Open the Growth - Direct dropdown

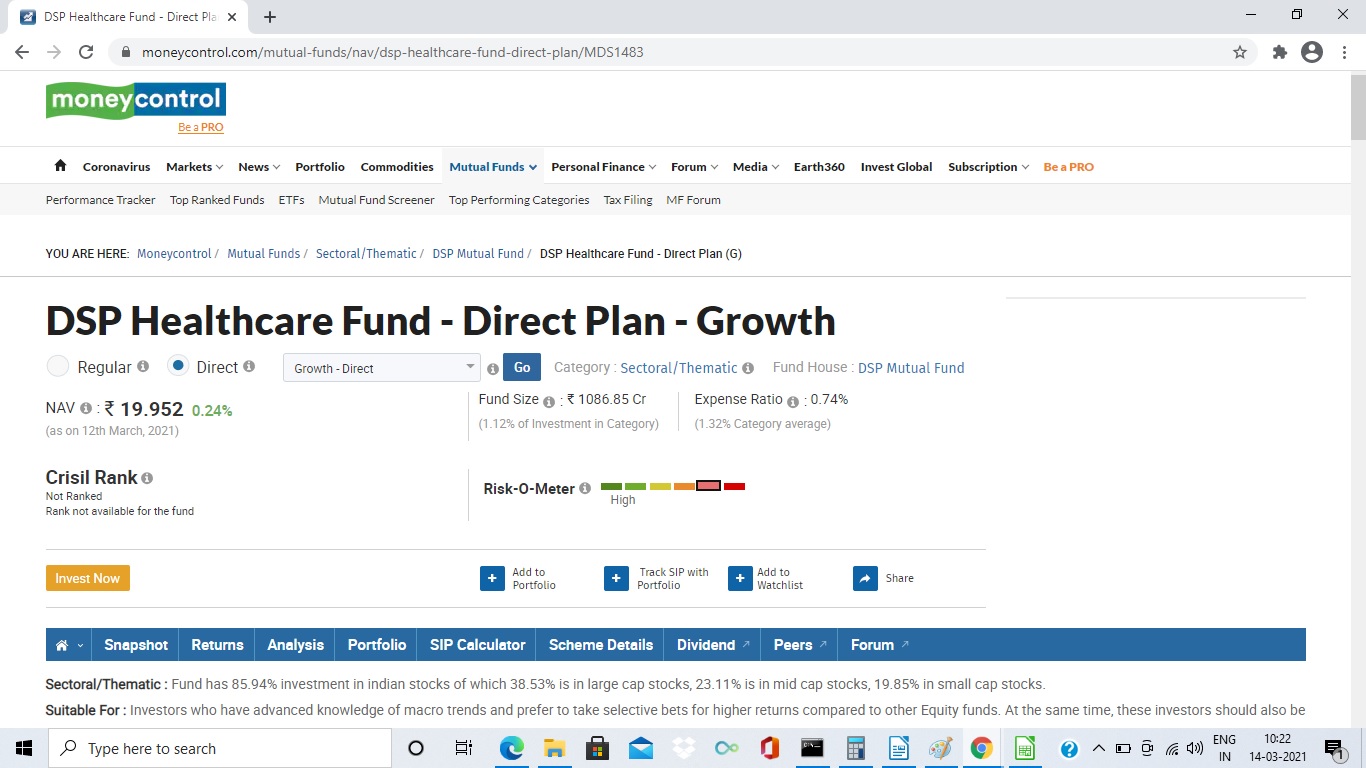(x=382, y=368)
